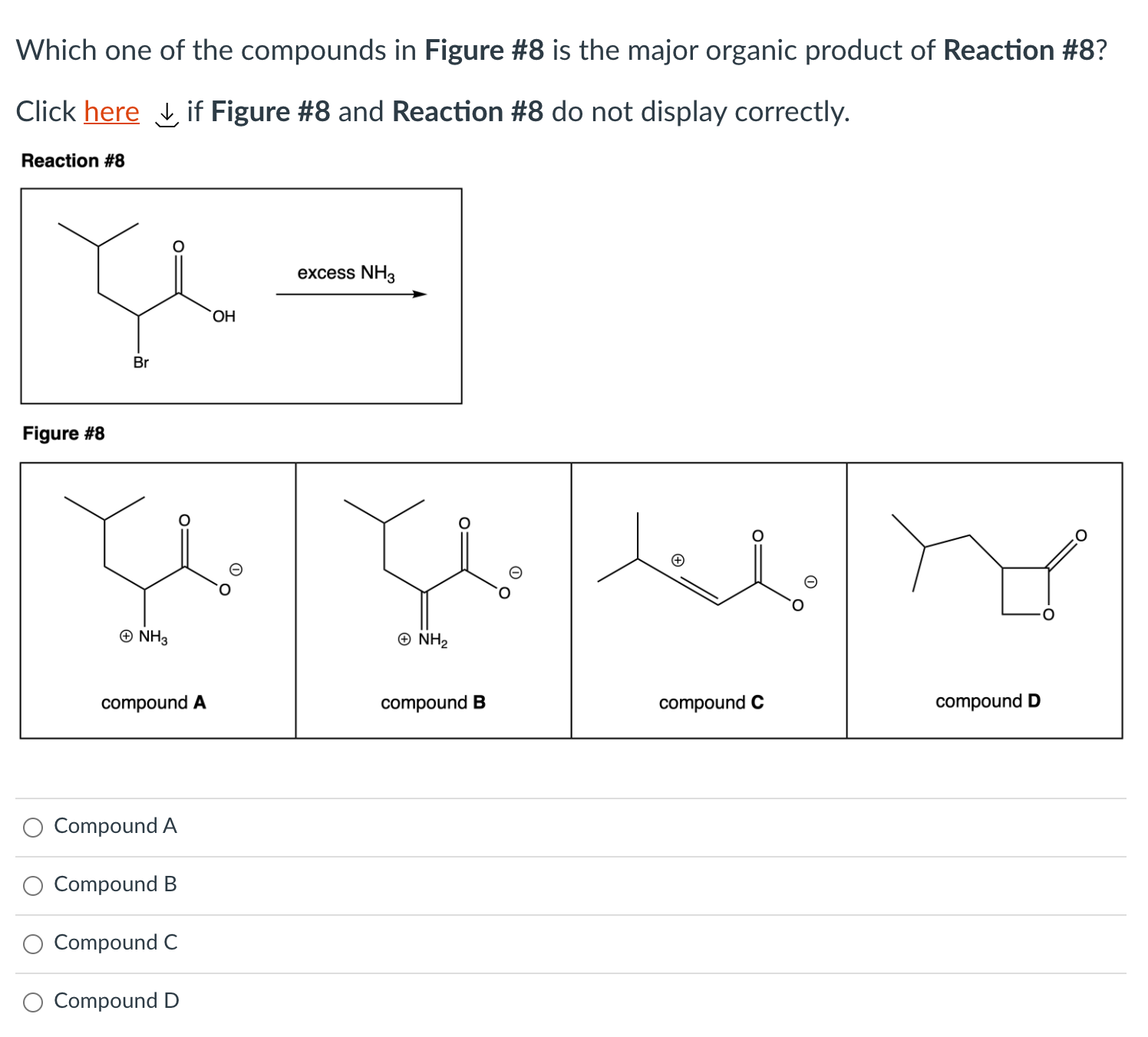Click the "compound D" caption in the figure
1148x1037 pixels.
pos(988,701)
